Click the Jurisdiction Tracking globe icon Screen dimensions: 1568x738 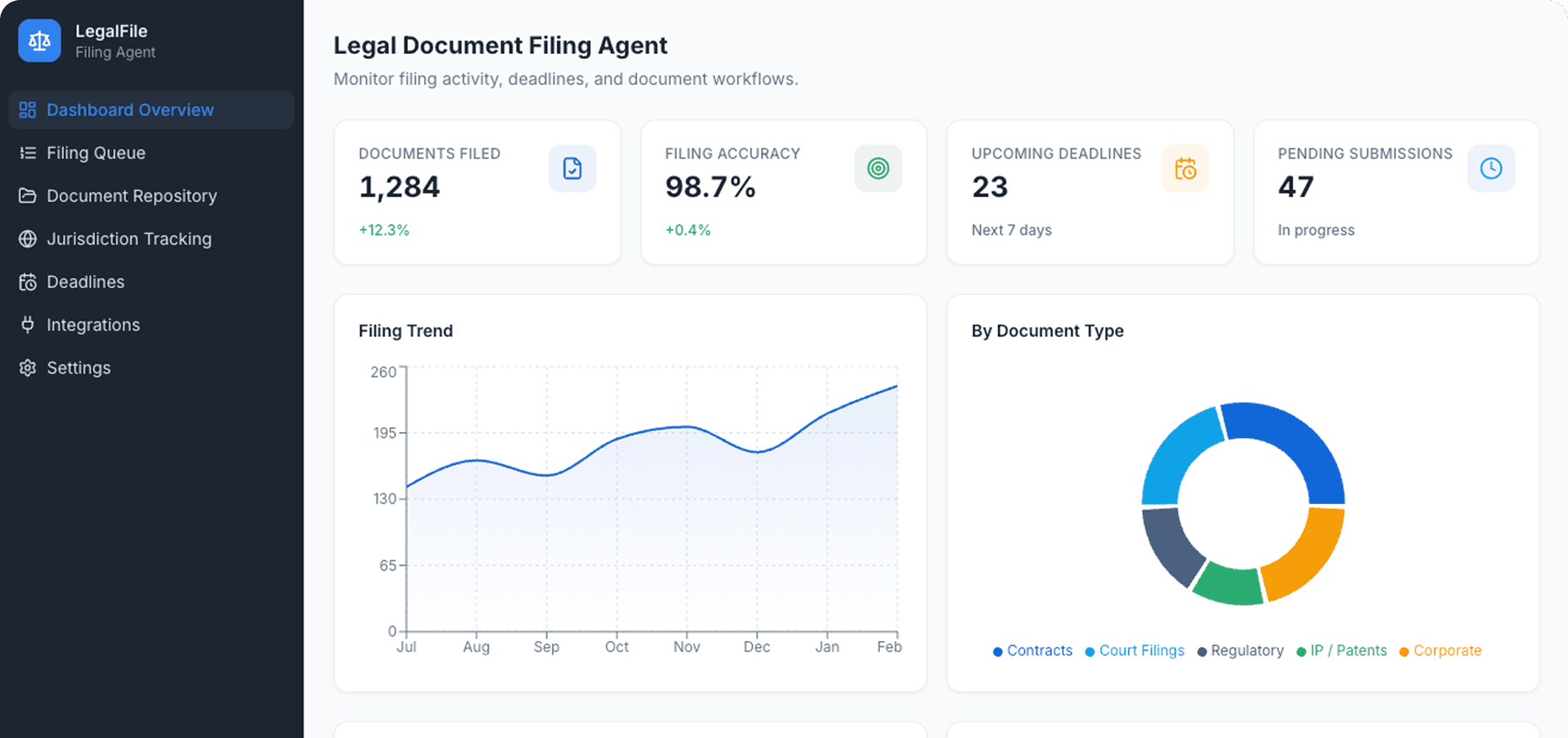[28, 238]
